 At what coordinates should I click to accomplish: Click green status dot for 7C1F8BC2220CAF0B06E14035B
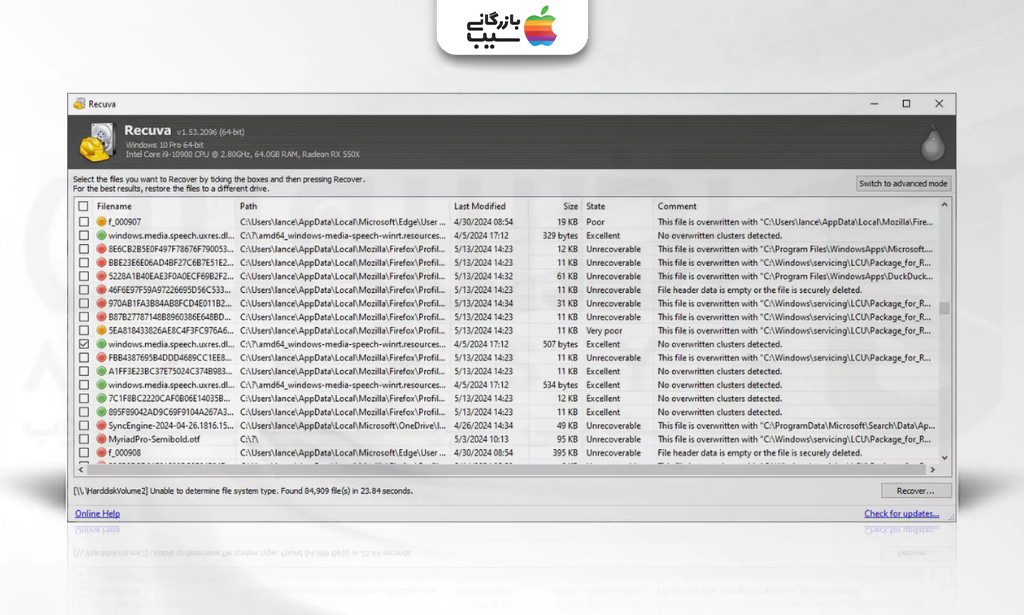pos(101,398)
